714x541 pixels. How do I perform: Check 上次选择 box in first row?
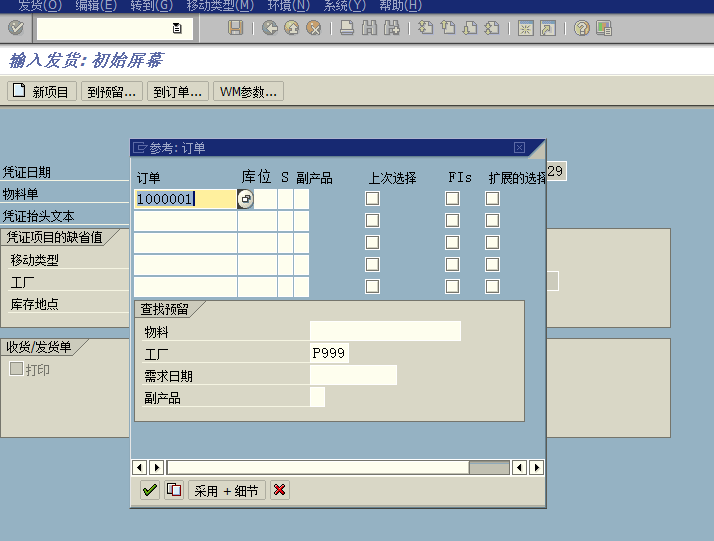pyautogui.click(x=372, y=199)
